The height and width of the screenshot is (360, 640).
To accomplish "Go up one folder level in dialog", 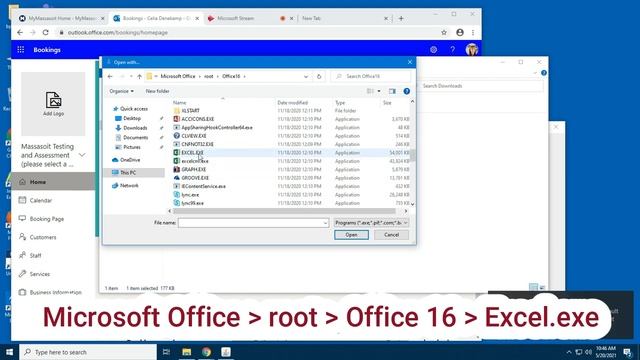I will (140, 76).
